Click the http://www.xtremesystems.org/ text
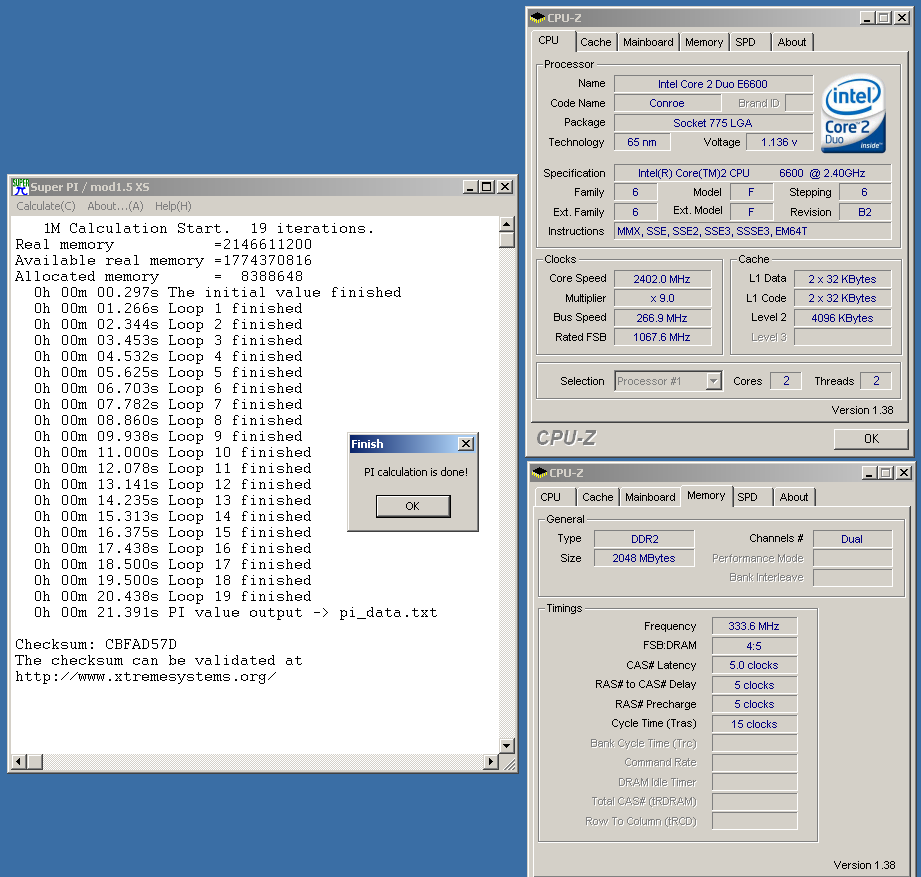Image resolution: width=921 pixels, height=877 pixels. (146, 677)
